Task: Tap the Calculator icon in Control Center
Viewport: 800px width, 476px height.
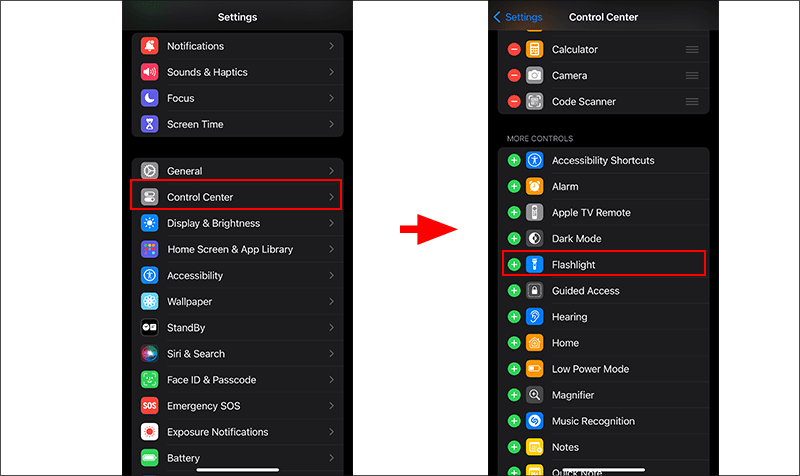Action: click(534, 49)
